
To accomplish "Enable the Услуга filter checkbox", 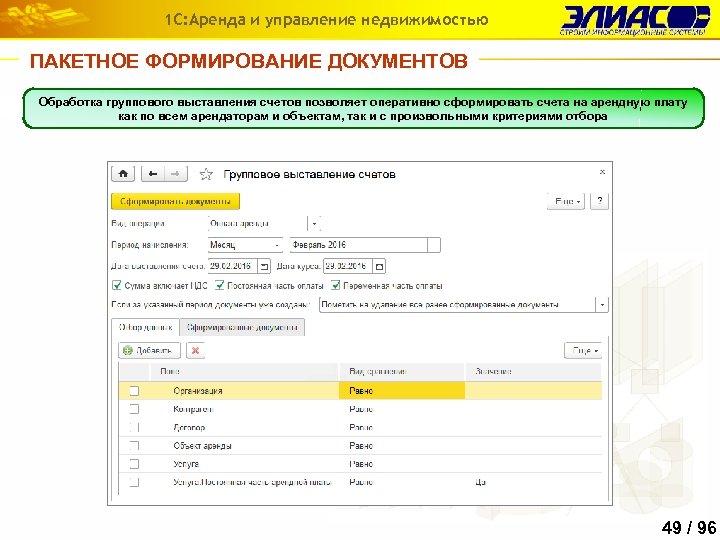I will click(x=134, y=464).
